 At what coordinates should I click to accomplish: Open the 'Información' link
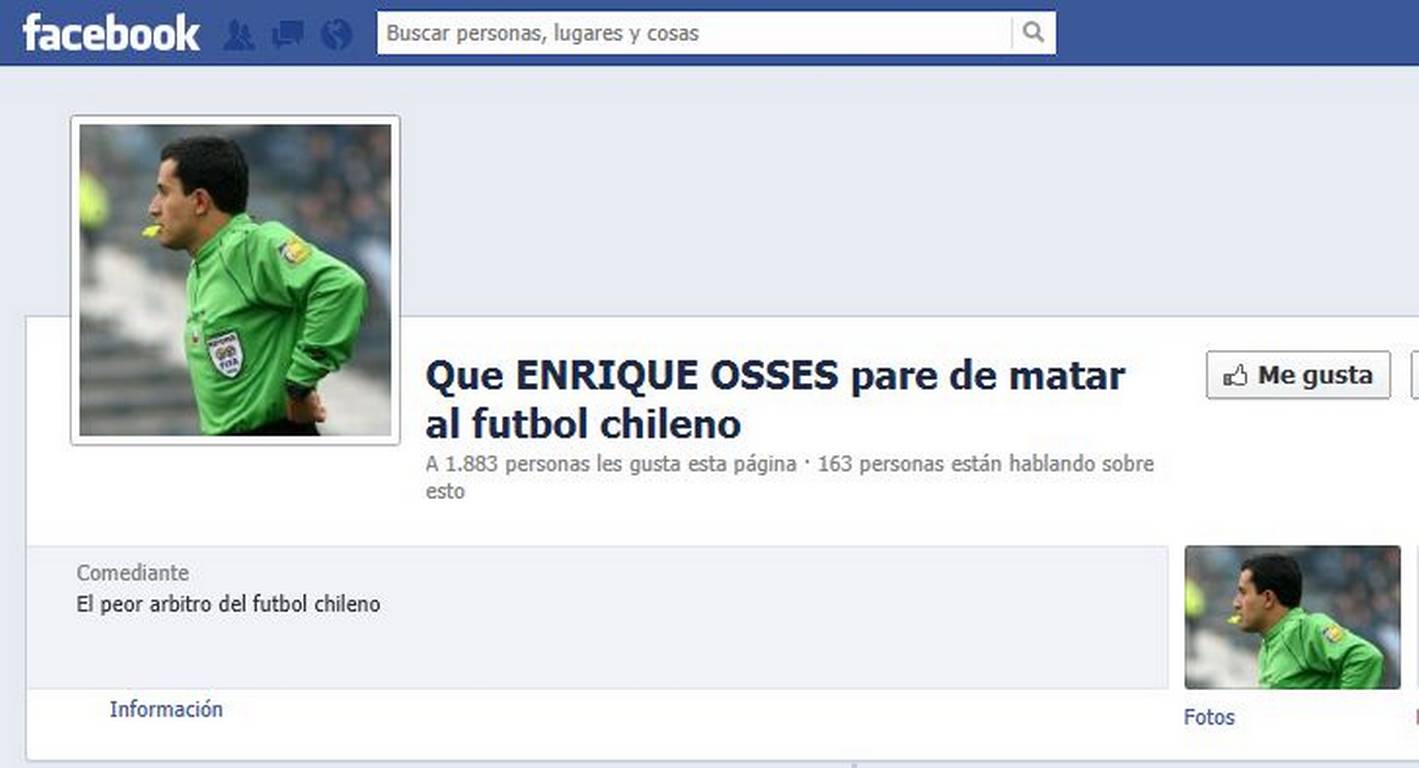coord(166,709)
